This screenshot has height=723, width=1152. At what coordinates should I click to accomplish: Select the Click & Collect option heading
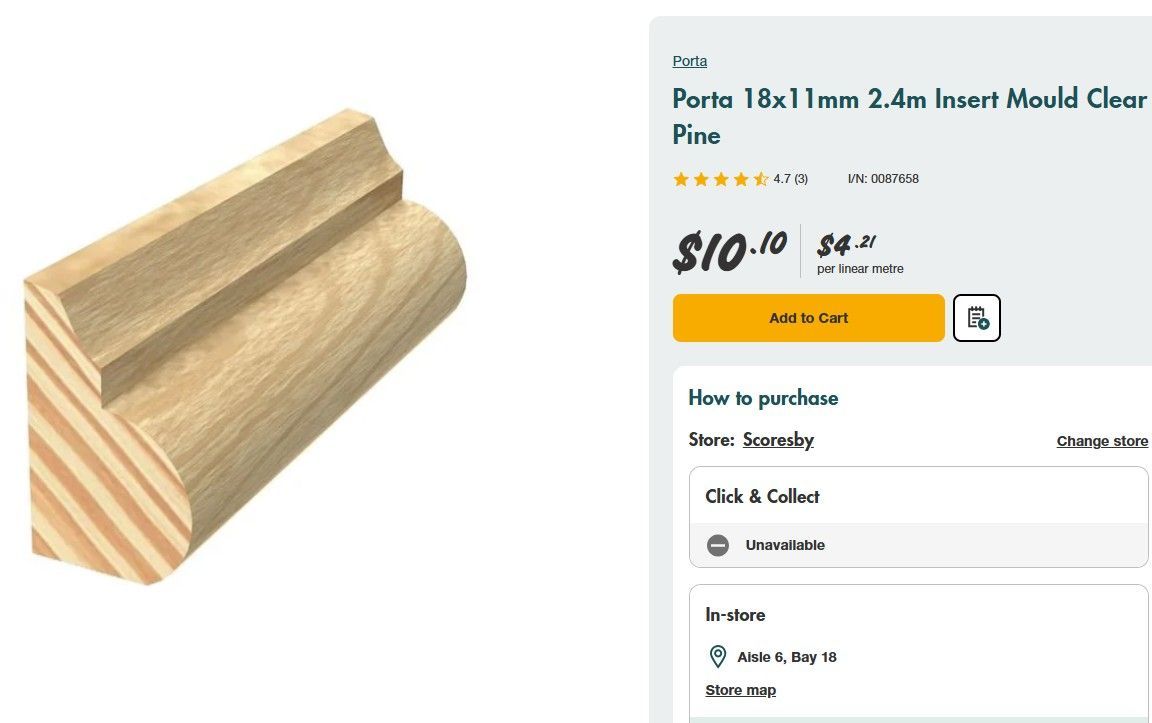click(x=763, y=497)
